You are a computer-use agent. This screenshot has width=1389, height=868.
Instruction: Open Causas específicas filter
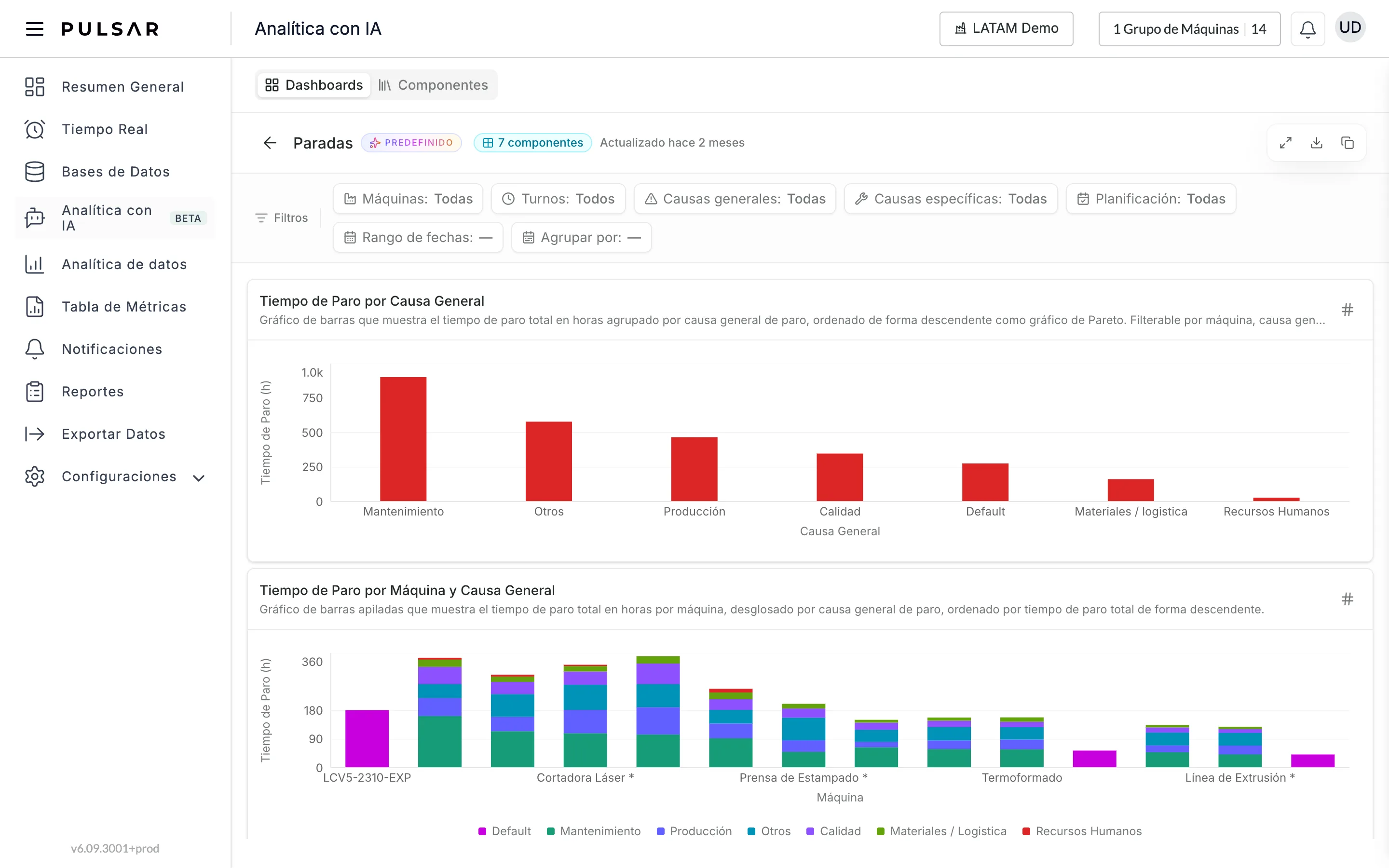[x=951, y=199]
